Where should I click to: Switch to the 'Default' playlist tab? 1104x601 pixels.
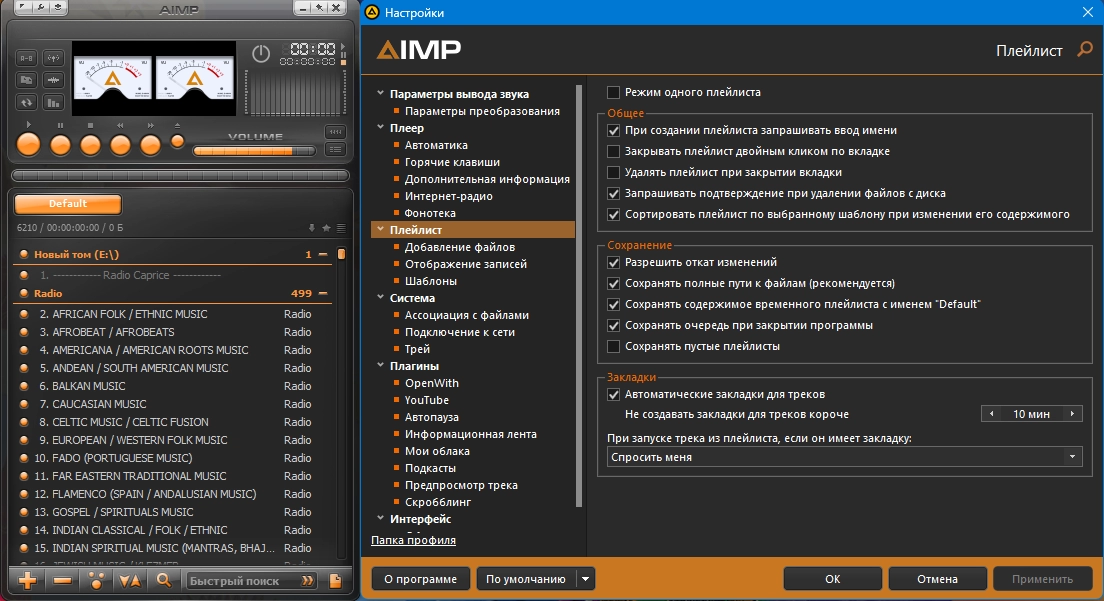(68, 204)
